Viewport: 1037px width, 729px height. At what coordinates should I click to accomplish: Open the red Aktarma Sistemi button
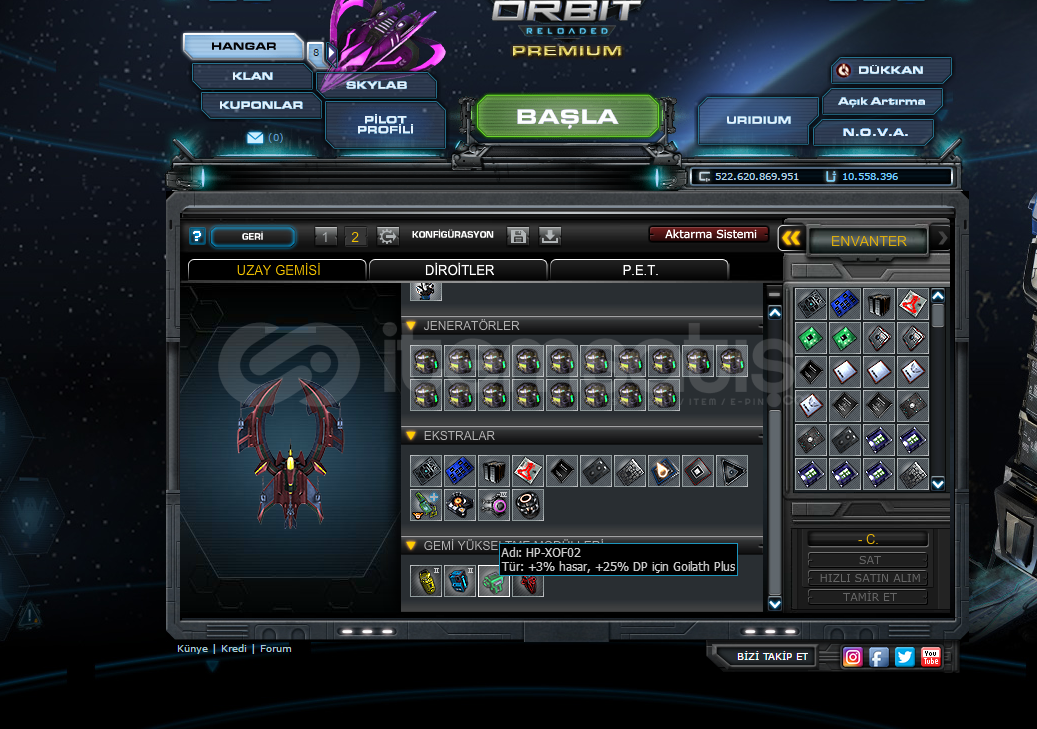pyautogui.click(x=710, y=234)
